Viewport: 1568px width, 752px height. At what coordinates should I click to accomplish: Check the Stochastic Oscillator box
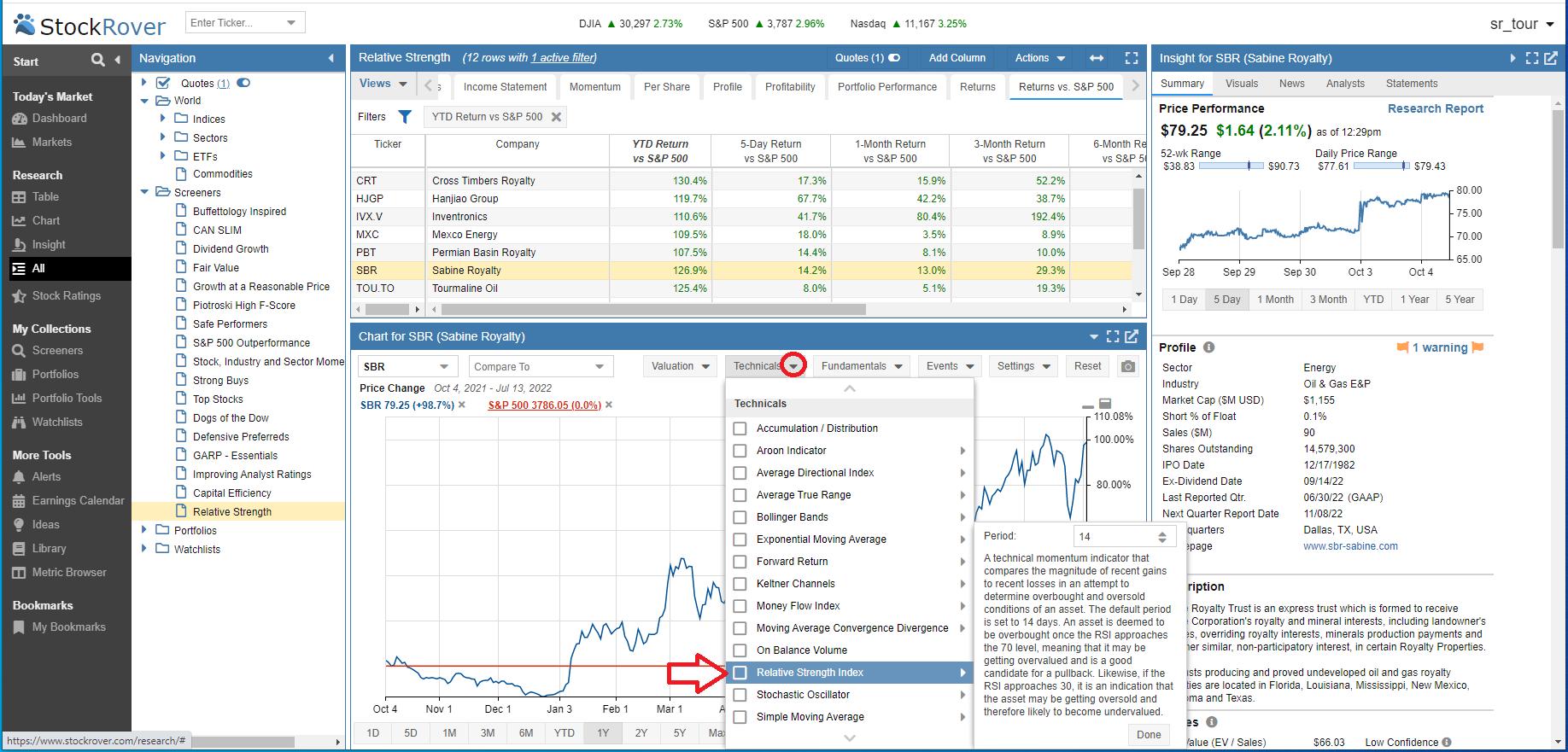coord(740,695)
